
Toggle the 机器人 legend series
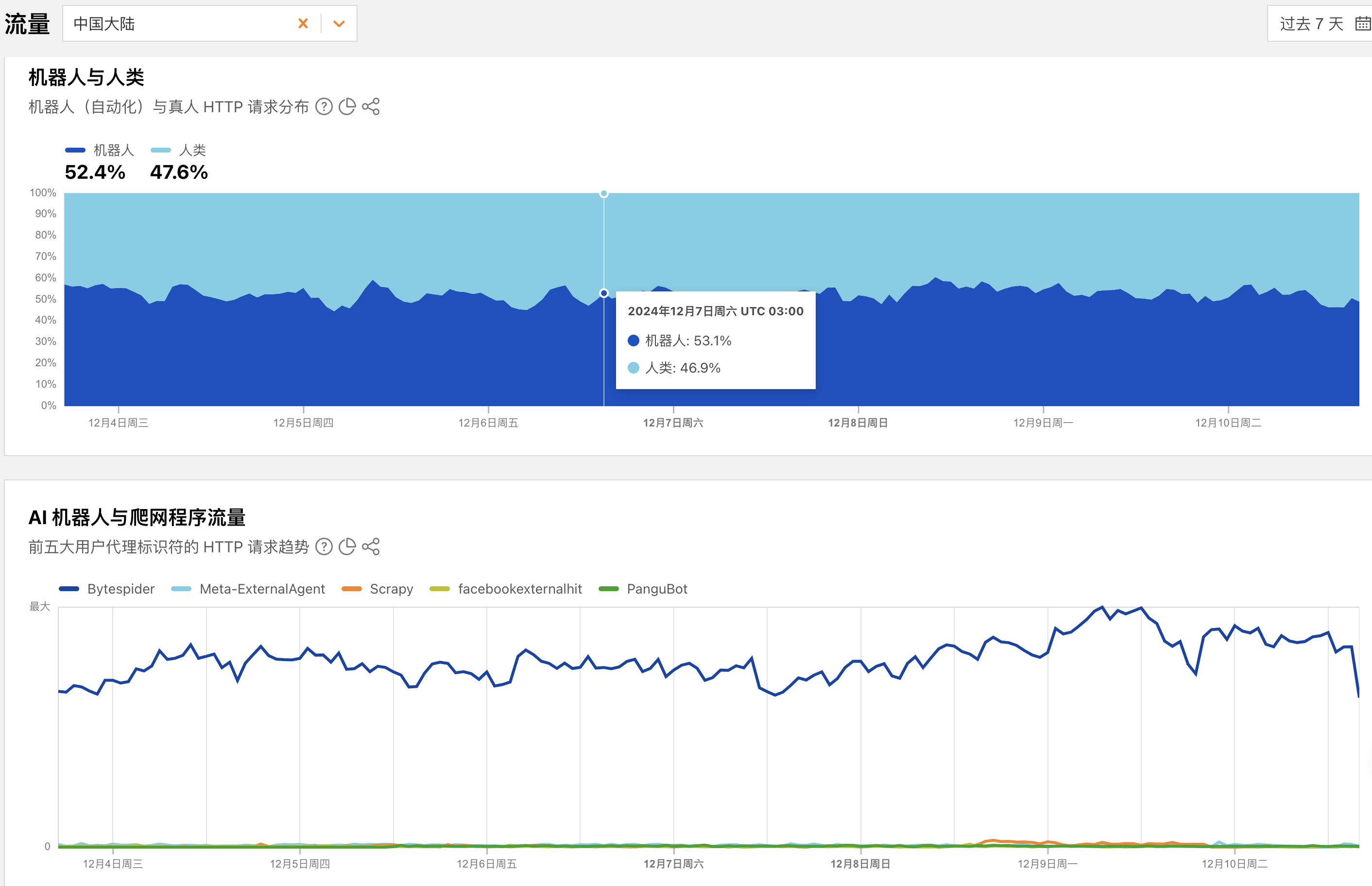tap(100, 150)
